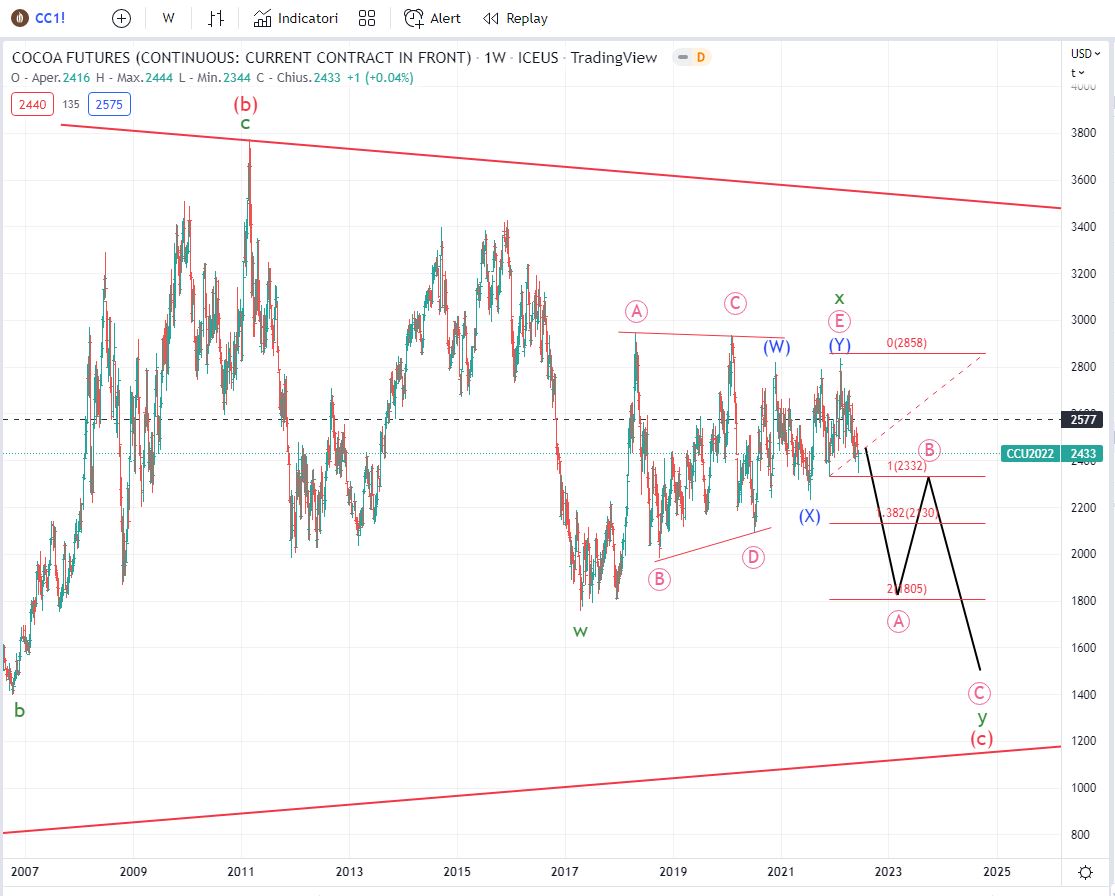
Task: Click the 2017 time axis label
Action: point(565,872)
